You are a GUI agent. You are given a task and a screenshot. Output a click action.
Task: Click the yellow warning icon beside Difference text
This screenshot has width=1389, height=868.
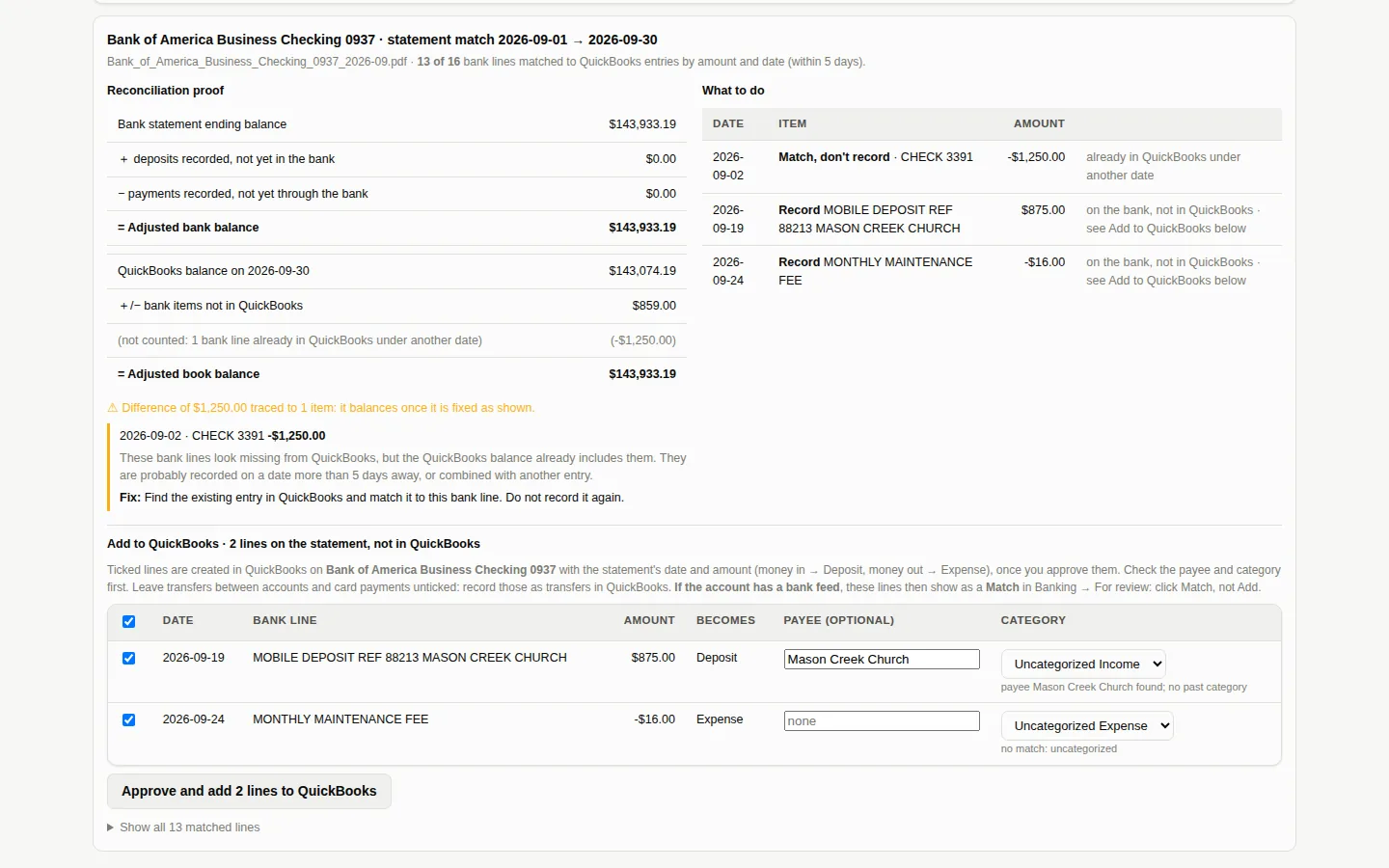(112, 408)
